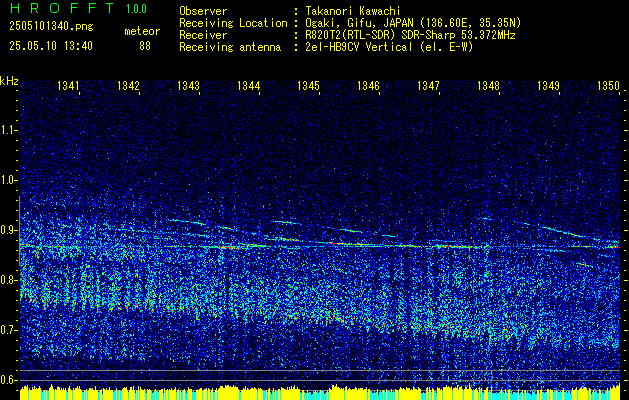
Task: Click the 1349 time axis marker
Action: (x=548, y=85)
